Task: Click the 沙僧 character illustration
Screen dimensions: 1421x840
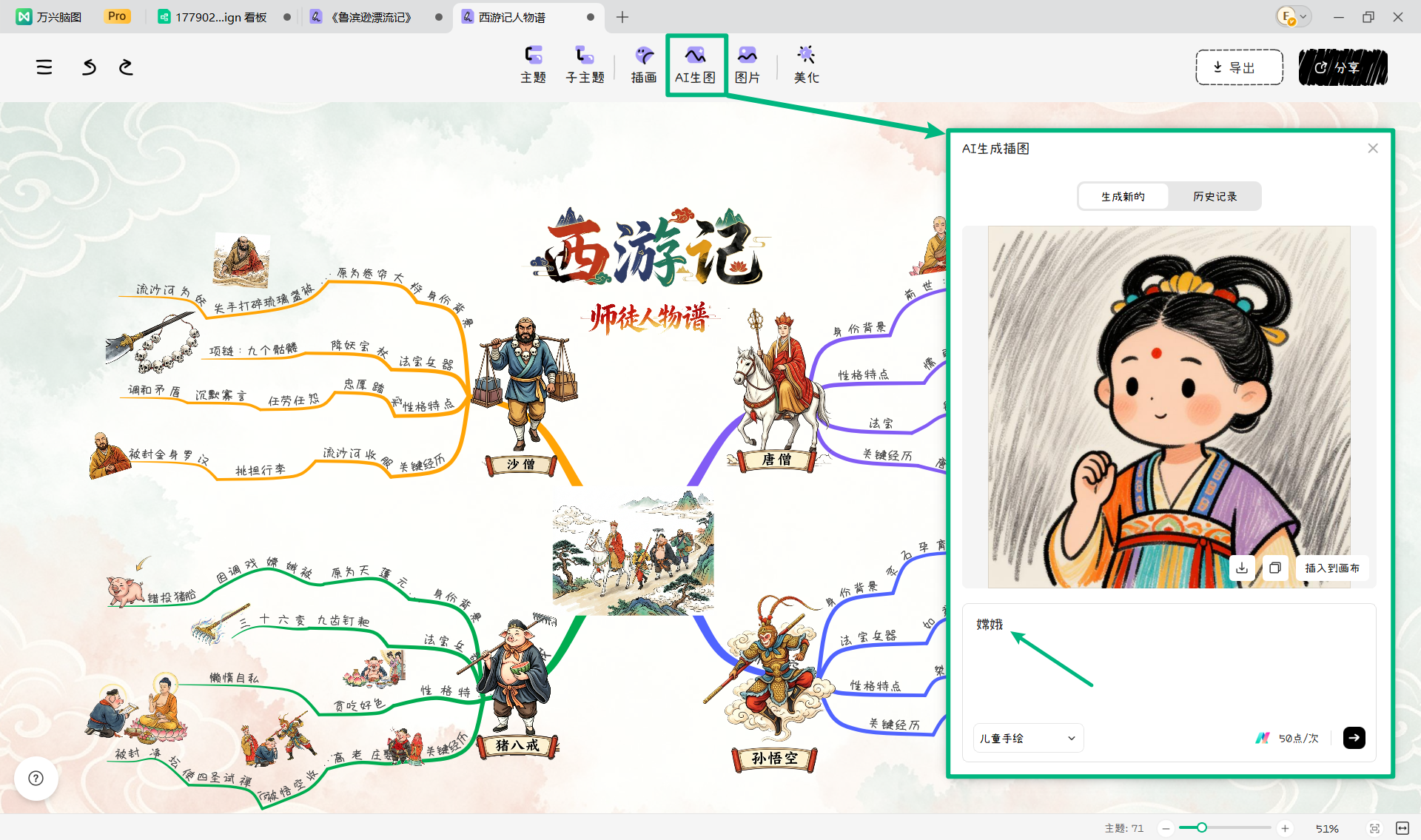Action: (x=525, y=383)
